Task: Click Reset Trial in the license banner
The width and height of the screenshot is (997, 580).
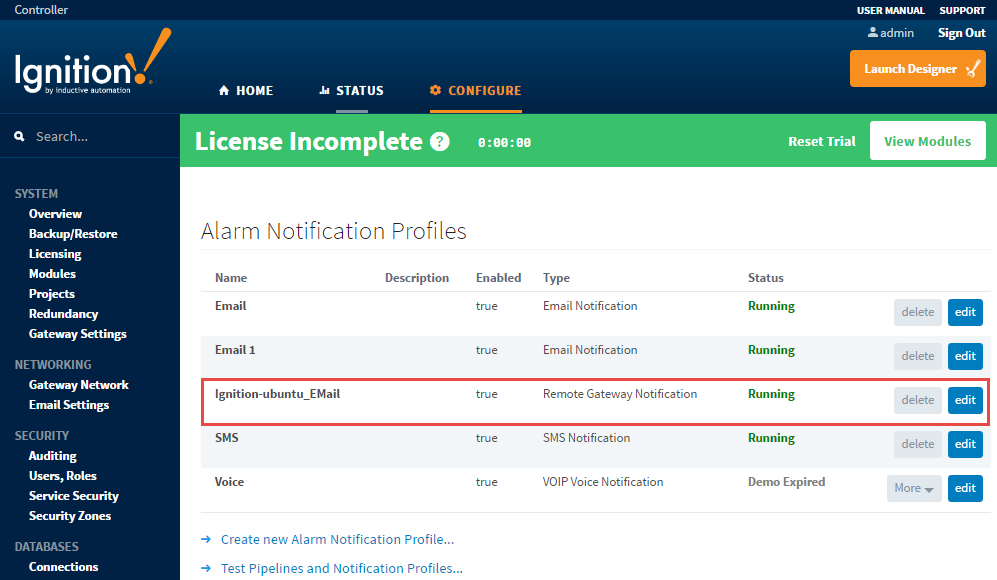Action: click(x=821, y=141)
